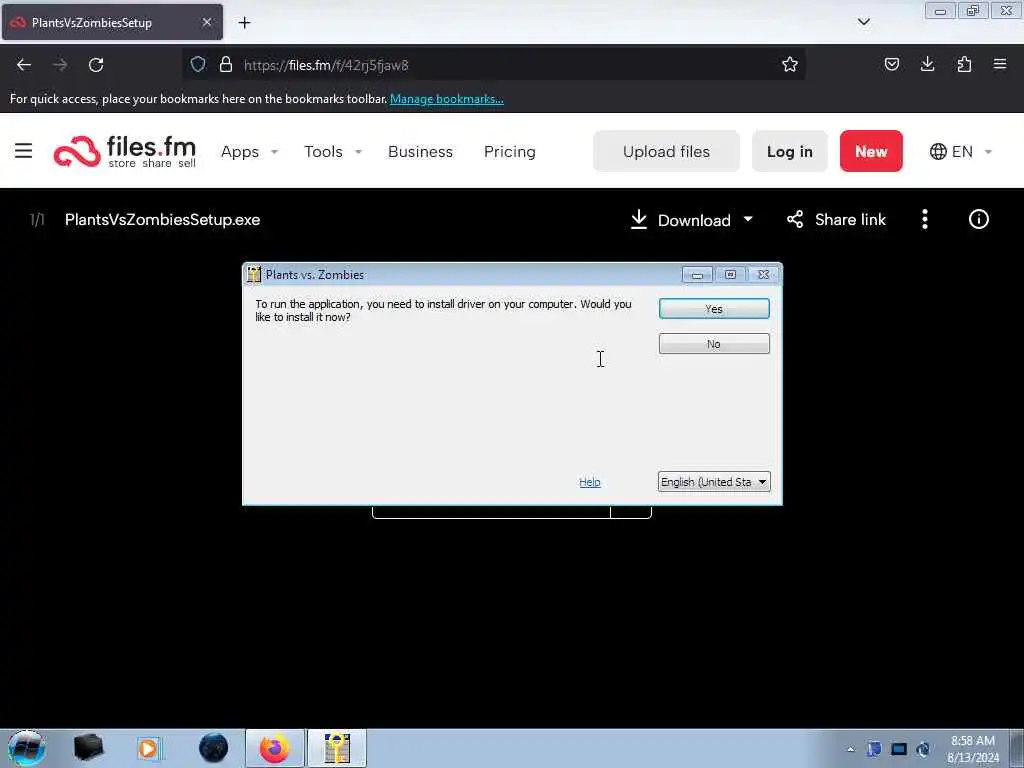The height and width of the screenshot is (768, 1024).
Task: Open the Firefox application menu icon
Action: click(1000, 64)
